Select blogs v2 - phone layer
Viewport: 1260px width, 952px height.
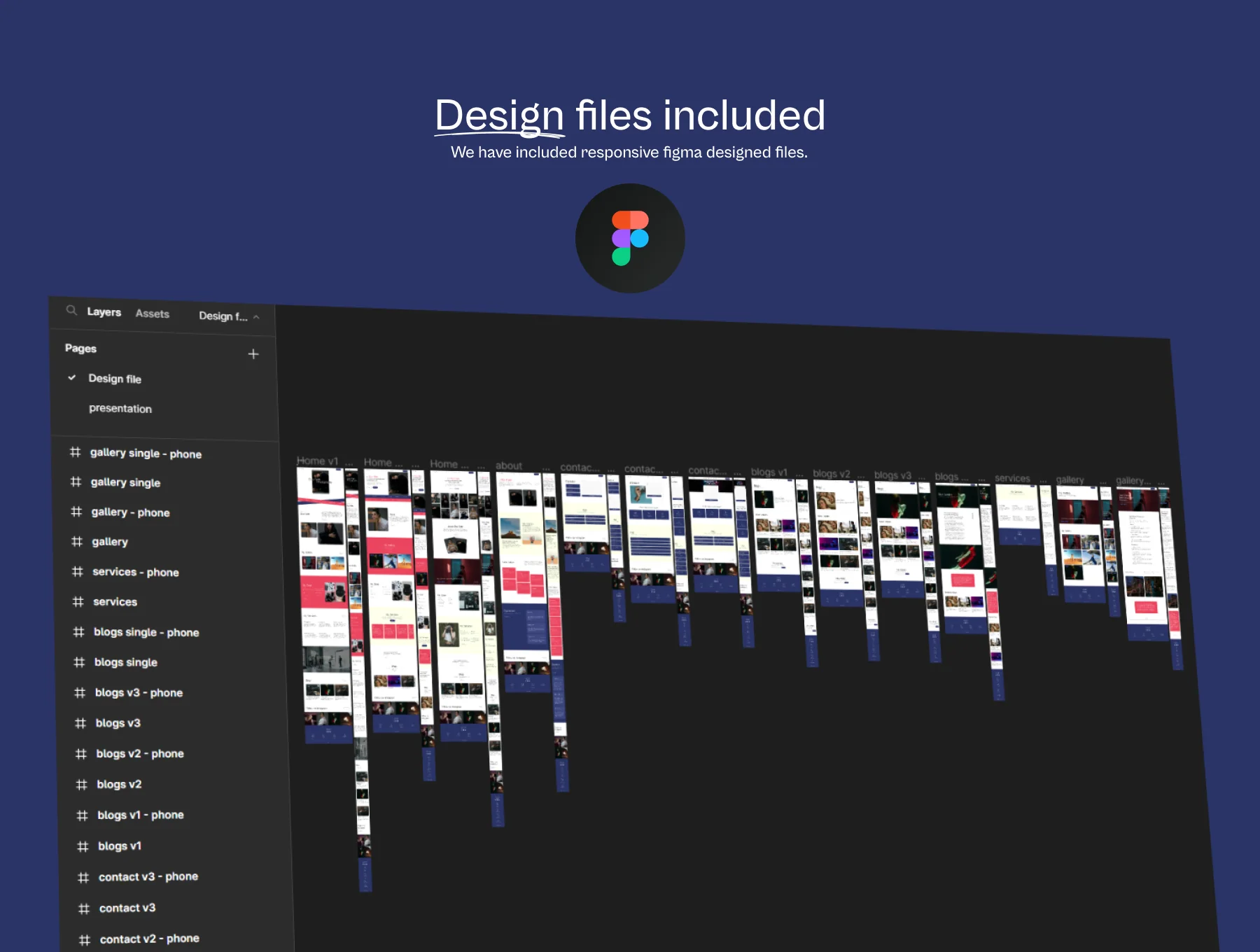tap(140, 754)
